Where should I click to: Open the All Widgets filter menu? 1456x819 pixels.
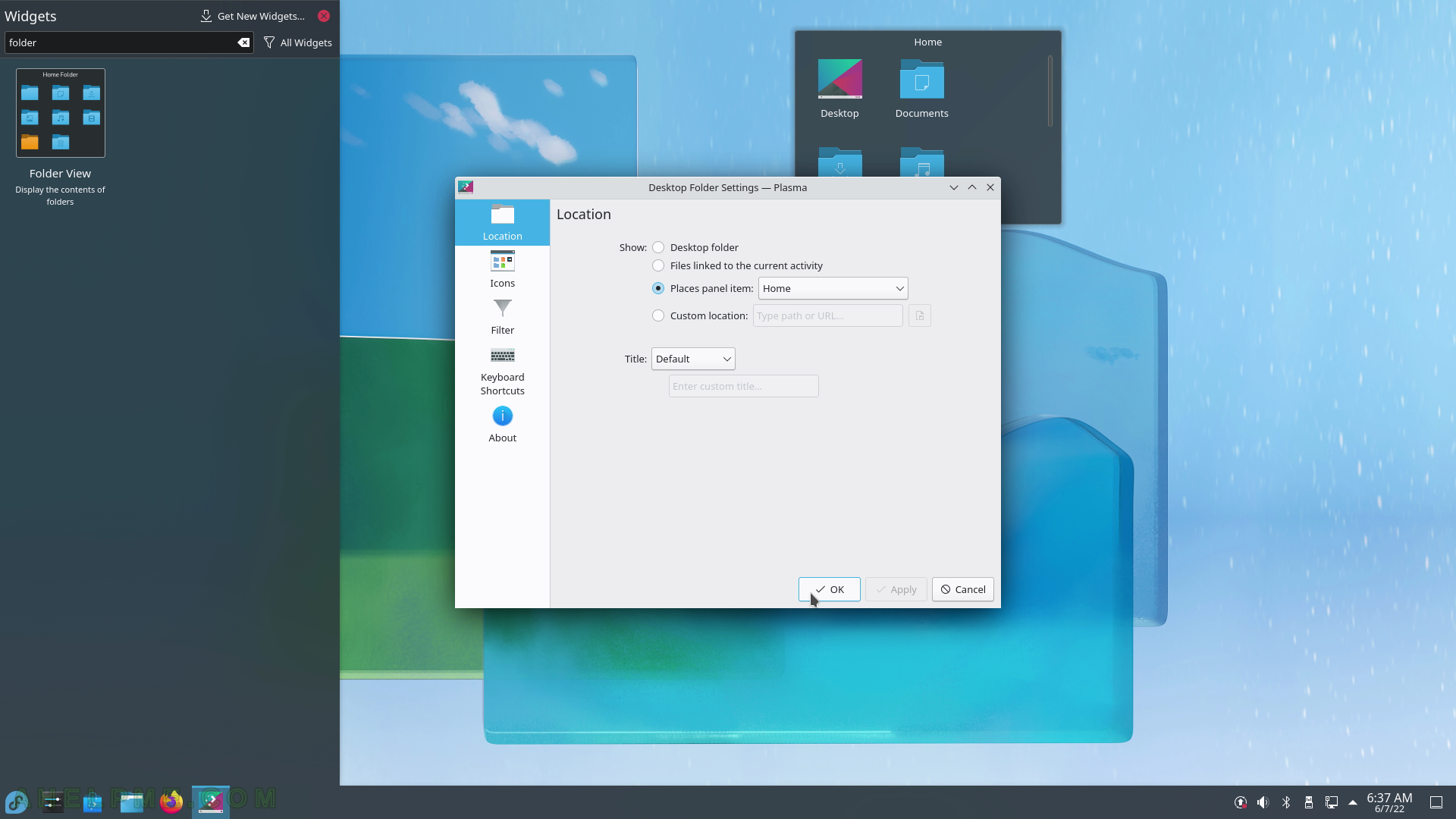click(297, 42)
